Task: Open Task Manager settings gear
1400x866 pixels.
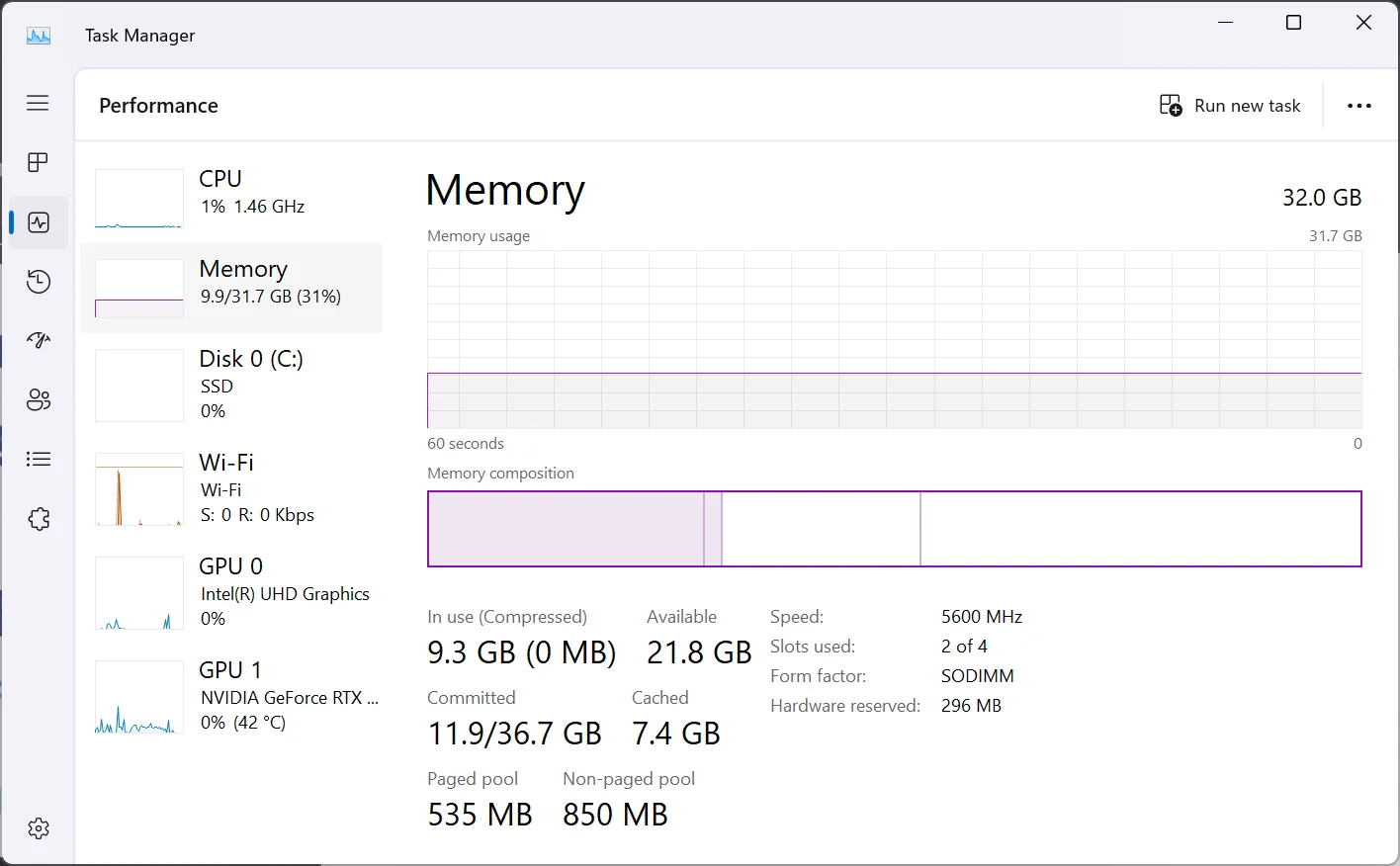Action: tap(39, 828)
